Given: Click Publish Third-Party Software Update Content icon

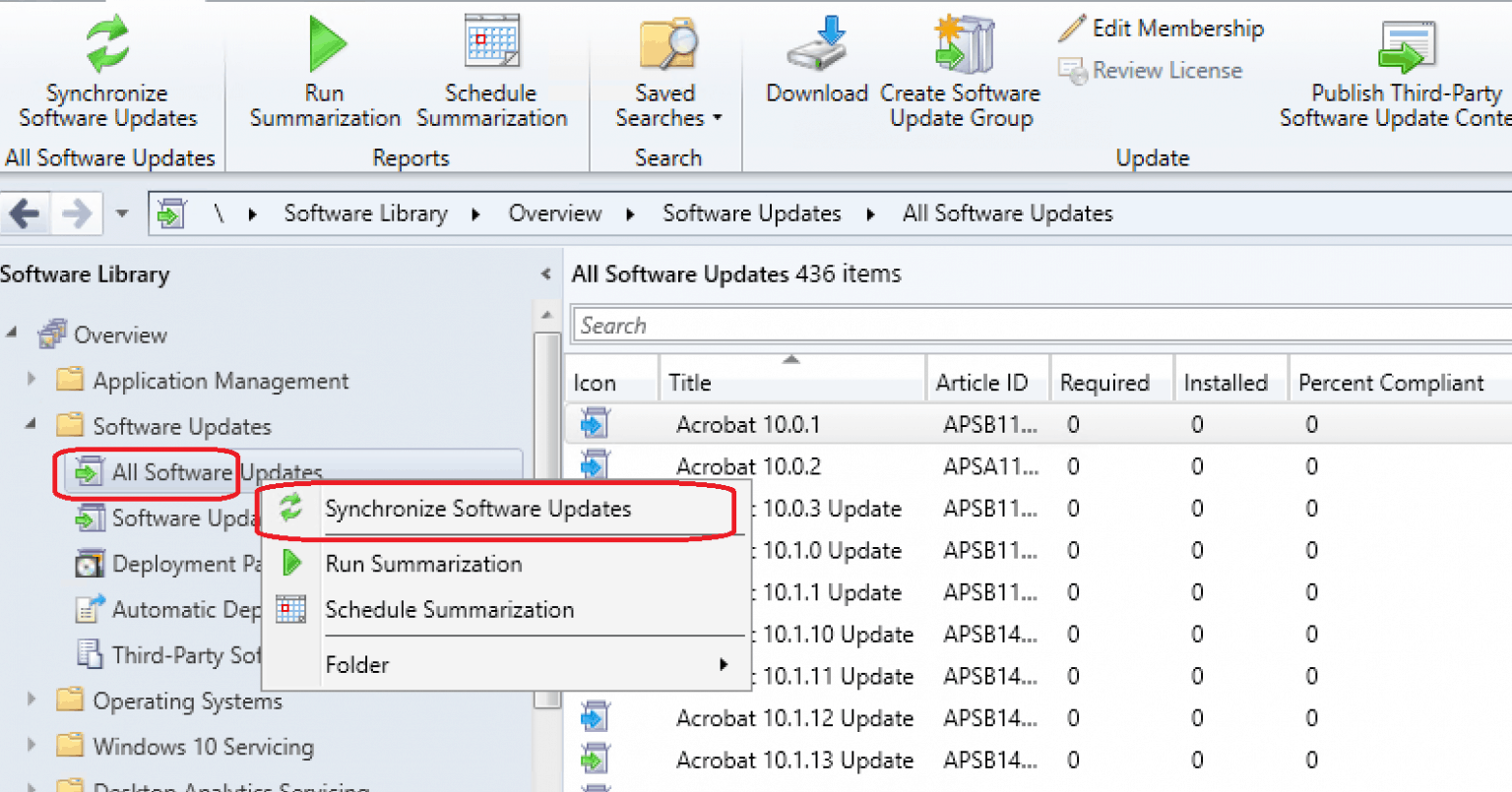Looking at the screenshot, I should coord(1408,46).
